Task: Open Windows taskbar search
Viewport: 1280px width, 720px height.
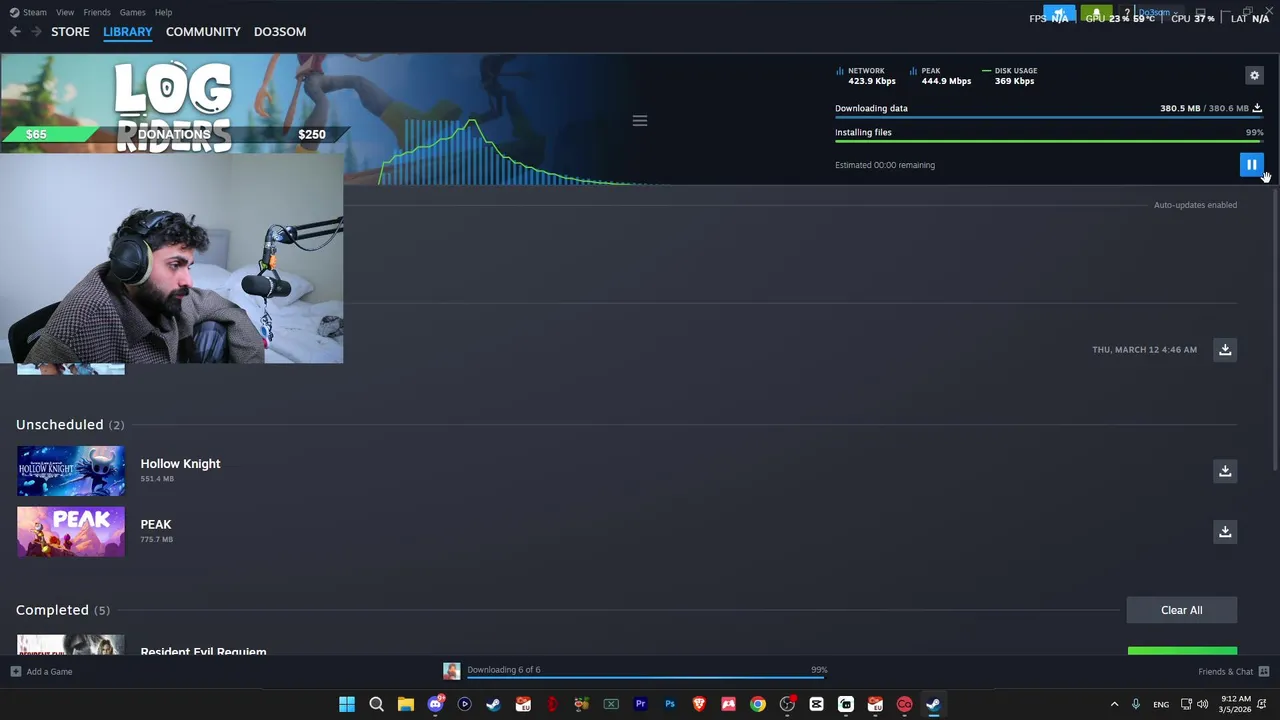Action: point(376,704)
